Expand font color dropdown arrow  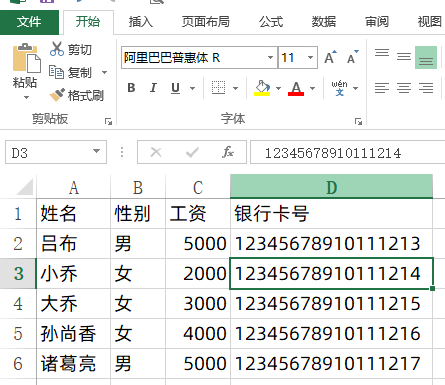[312, 88]
